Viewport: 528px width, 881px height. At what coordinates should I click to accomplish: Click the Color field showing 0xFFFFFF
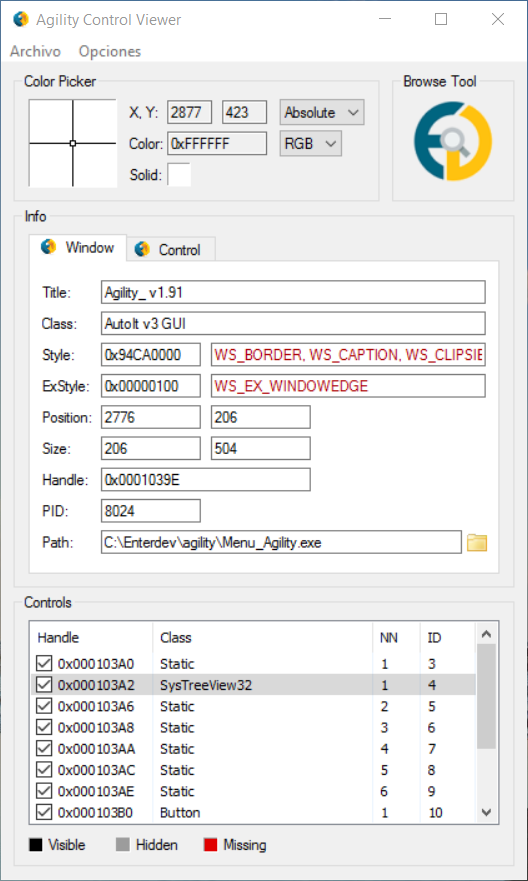[217, 143]
